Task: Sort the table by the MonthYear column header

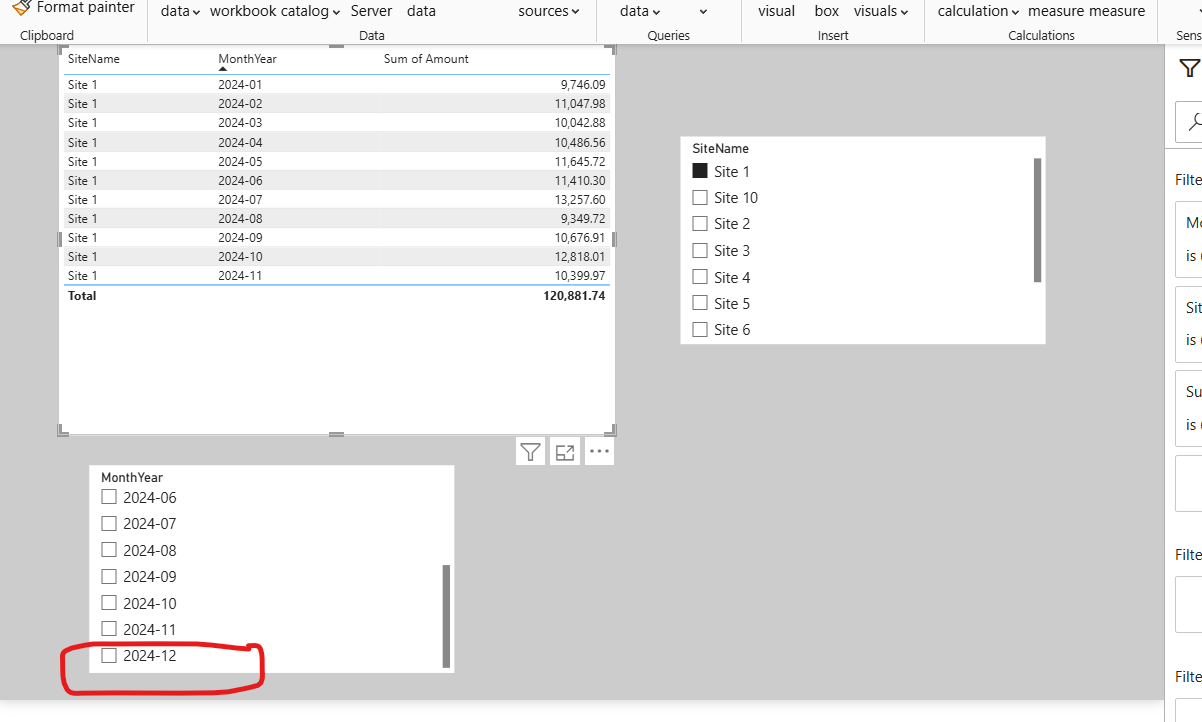Action: [x=247, y=59]
